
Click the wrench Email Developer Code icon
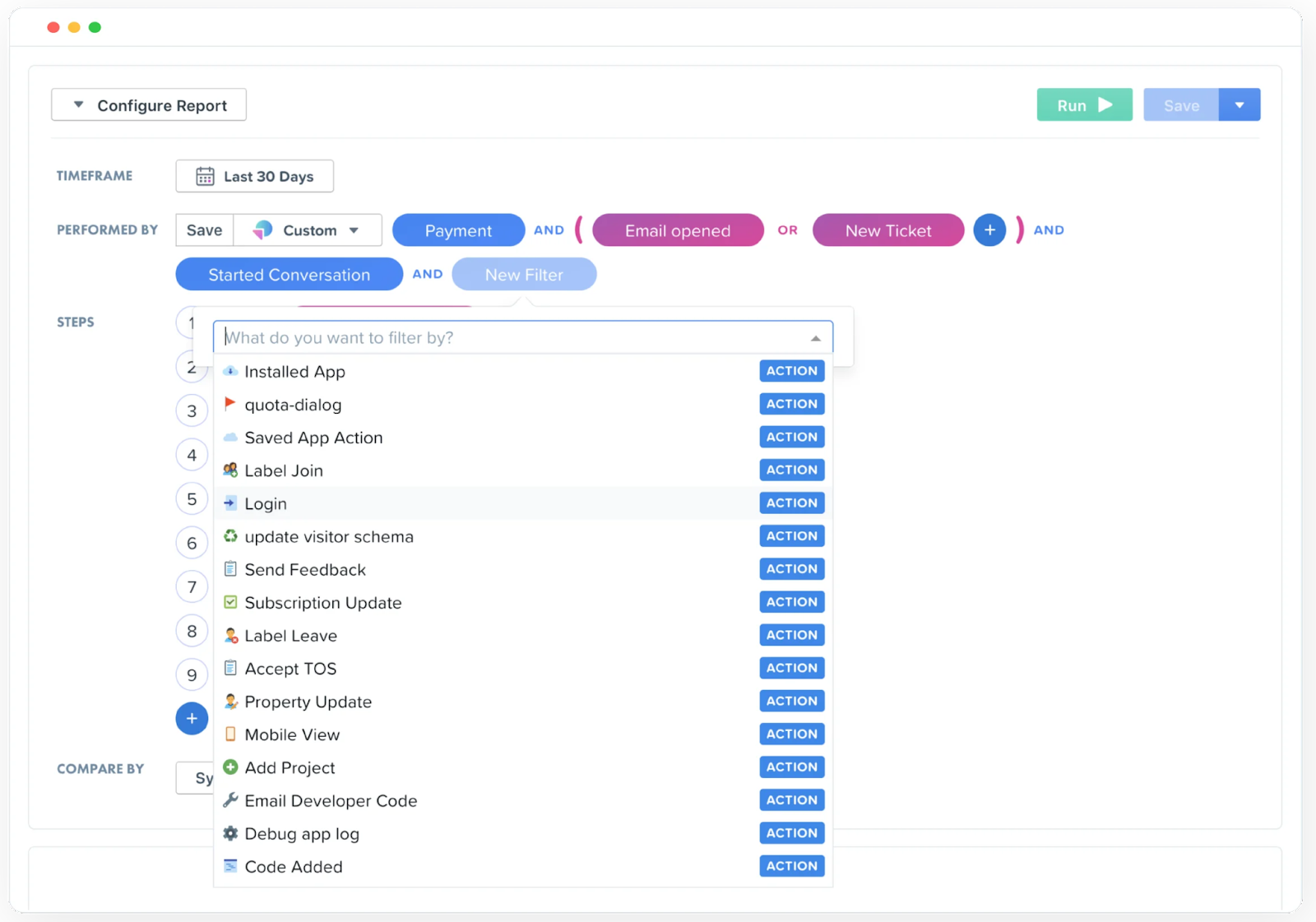tap(230, 800)
